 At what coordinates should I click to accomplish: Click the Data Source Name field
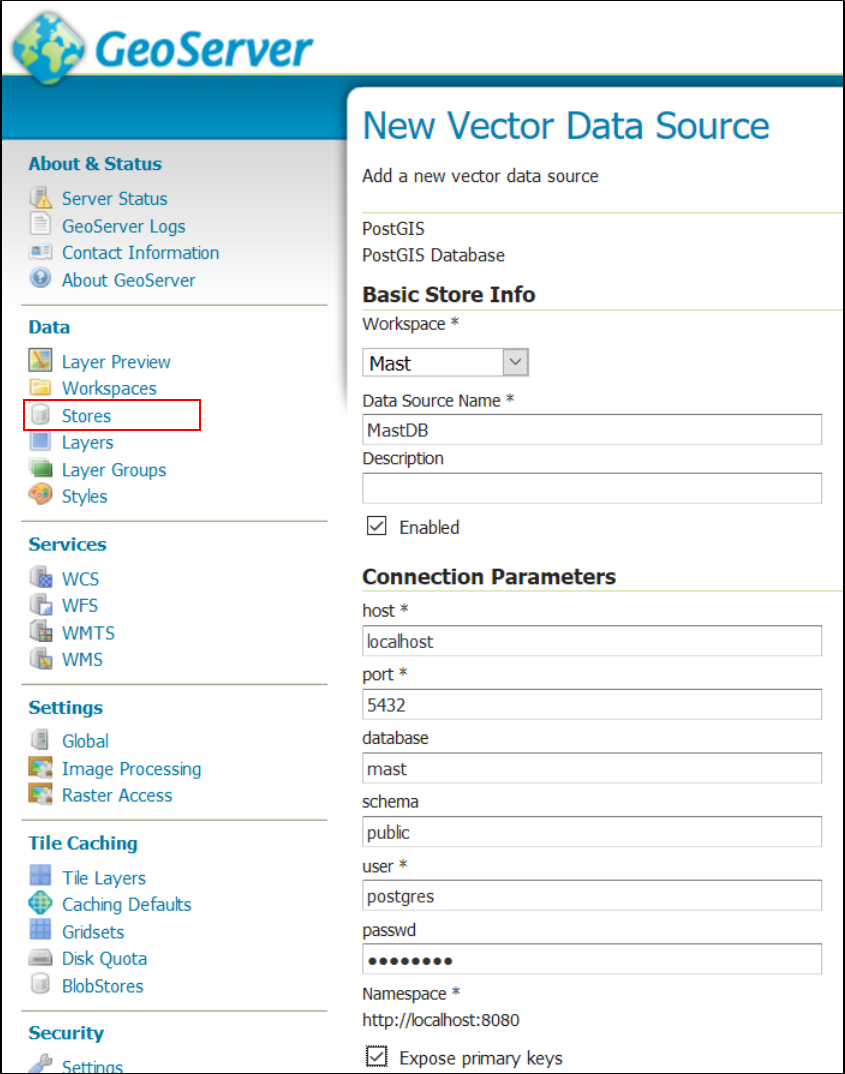(592, 430)
